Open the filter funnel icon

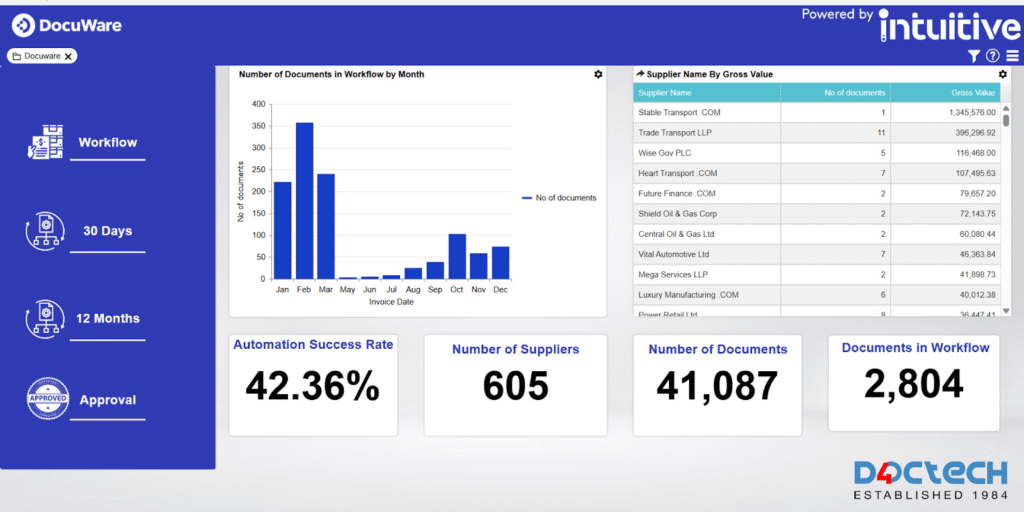(974, 56)
